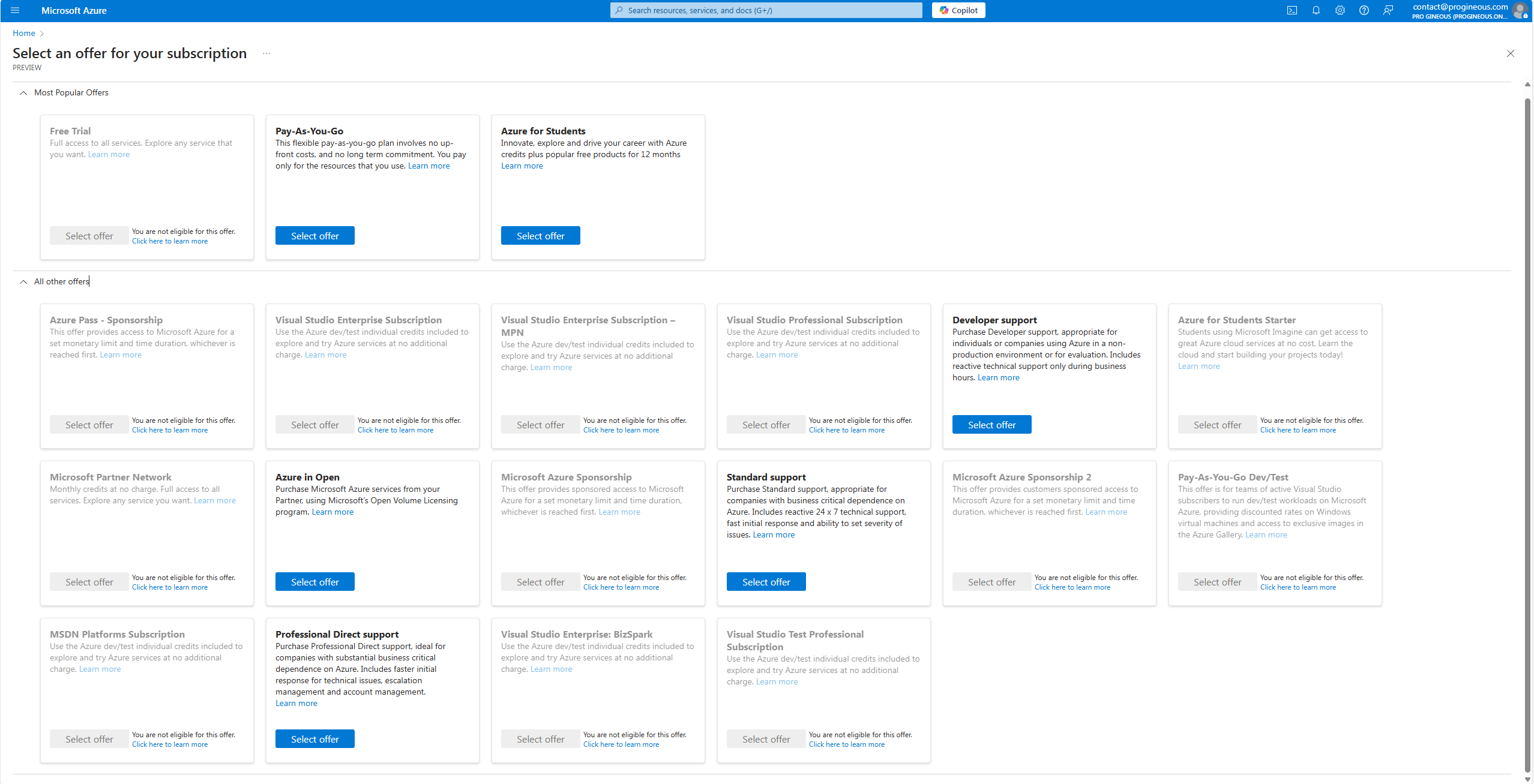The image size is (1534, 784).
Task: Click the Pay-As-You-Go card title
Action: point(309,131)
